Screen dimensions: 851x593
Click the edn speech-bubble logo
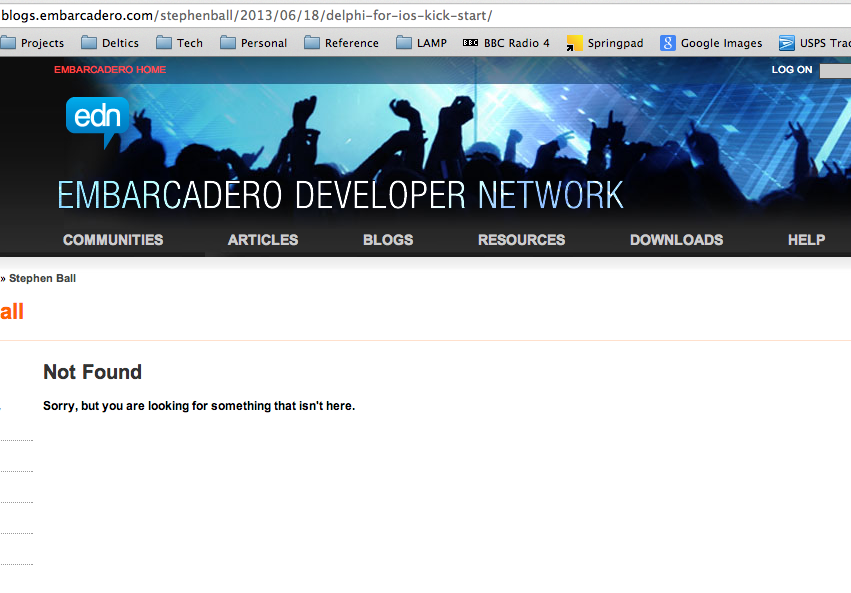[98, 122]
